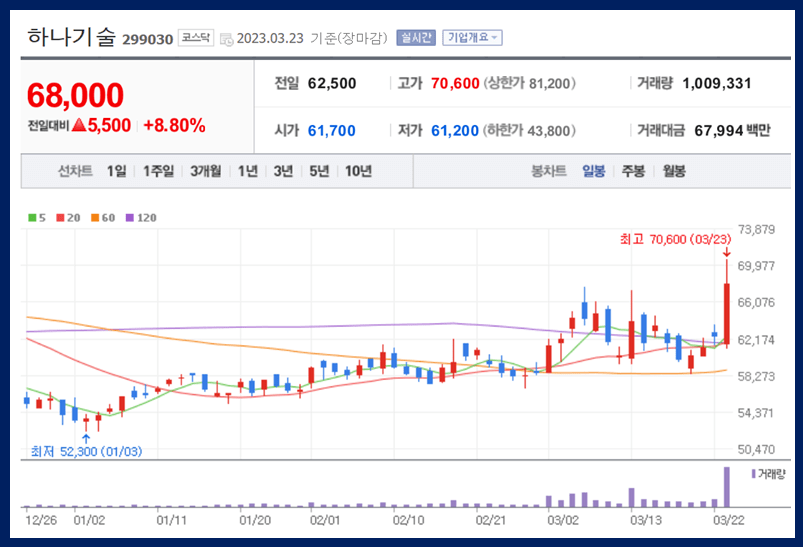Image resolution: width=803 pixels, height=547 pixels.
Task: Click the 최고 70,600 (03/23) chart label
Action: (675, 239)
